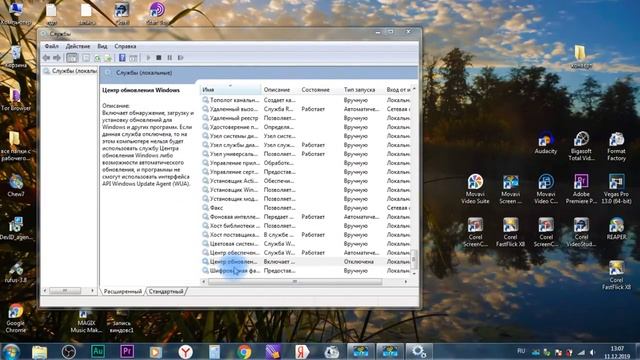Open the Corel VideoStudio desktop shortcut

(x=581, y=232)
